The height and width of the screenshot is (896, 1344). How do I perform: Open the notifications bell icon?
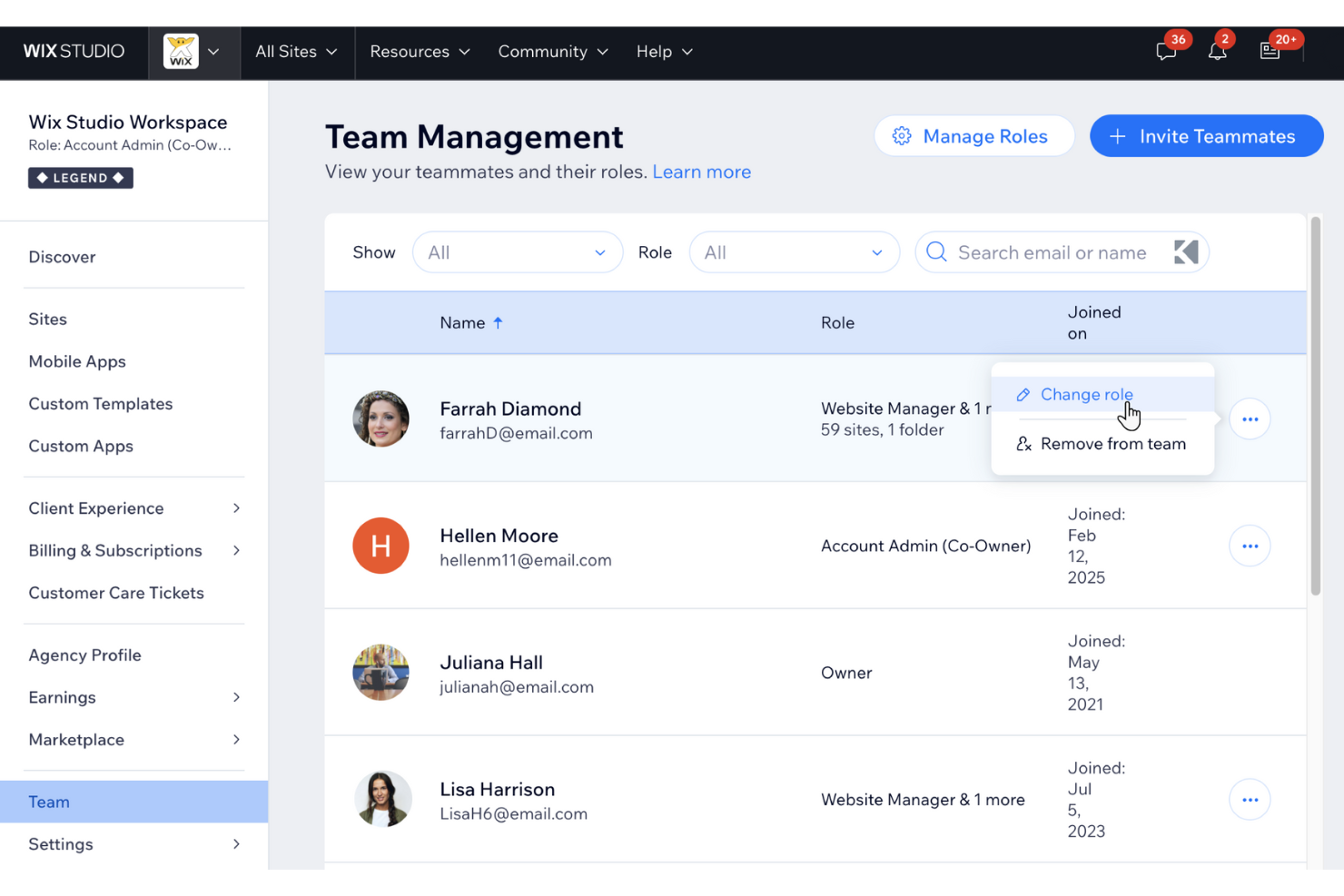click(x=1217, y=52)
